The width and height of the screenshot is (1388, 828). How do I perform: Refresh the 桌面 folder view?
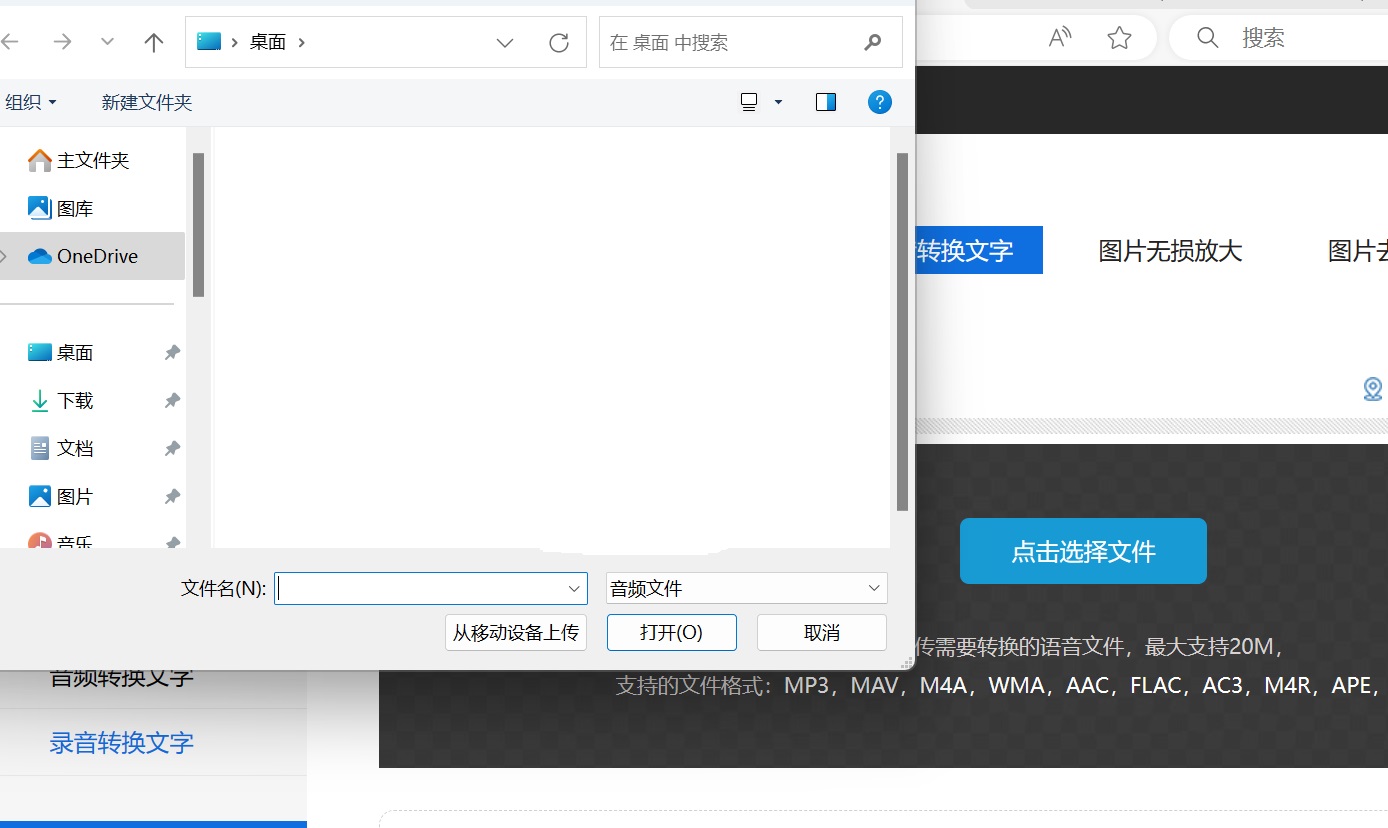(x=559, y=42)
